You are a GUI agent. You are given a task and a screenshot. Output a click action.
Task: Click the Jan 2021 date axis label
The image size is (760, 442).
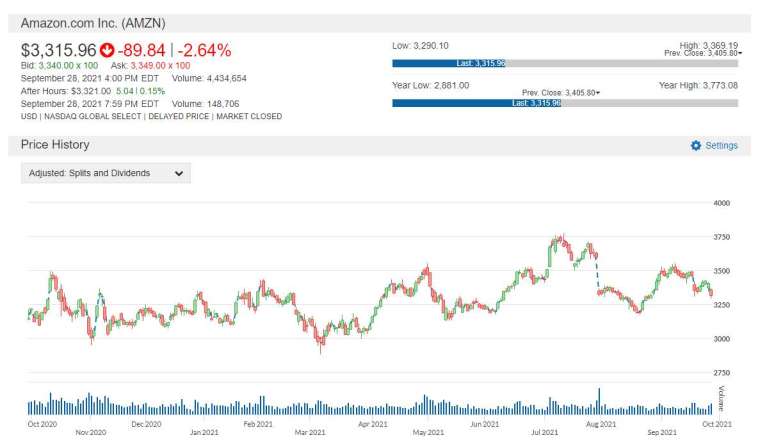tap(204, 432)
